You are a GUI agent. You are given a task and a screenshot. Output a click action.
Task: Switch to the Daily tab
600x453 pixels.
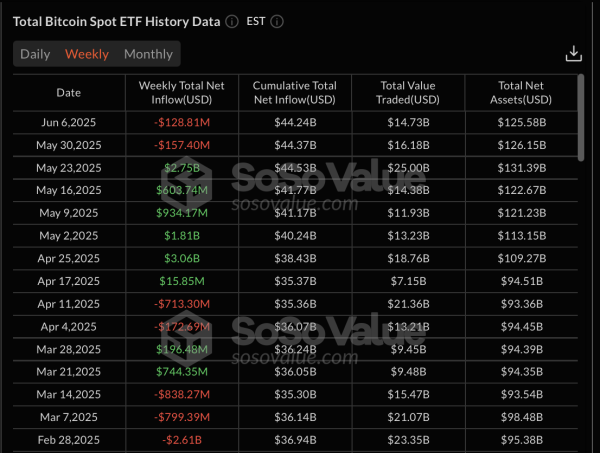click(35, 54)
